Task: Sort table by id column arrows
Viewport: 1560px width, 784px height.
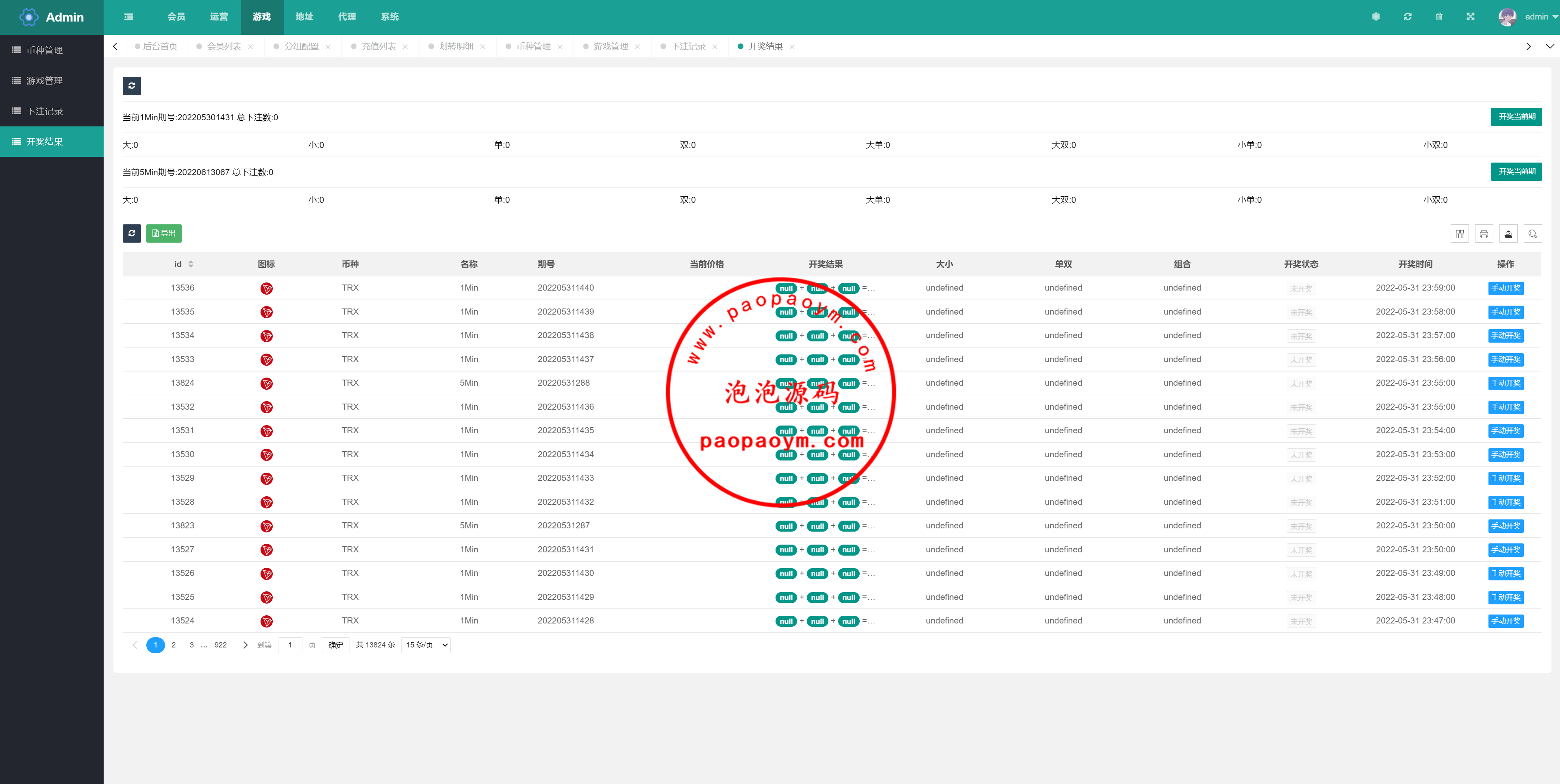Action: (191, 264)
